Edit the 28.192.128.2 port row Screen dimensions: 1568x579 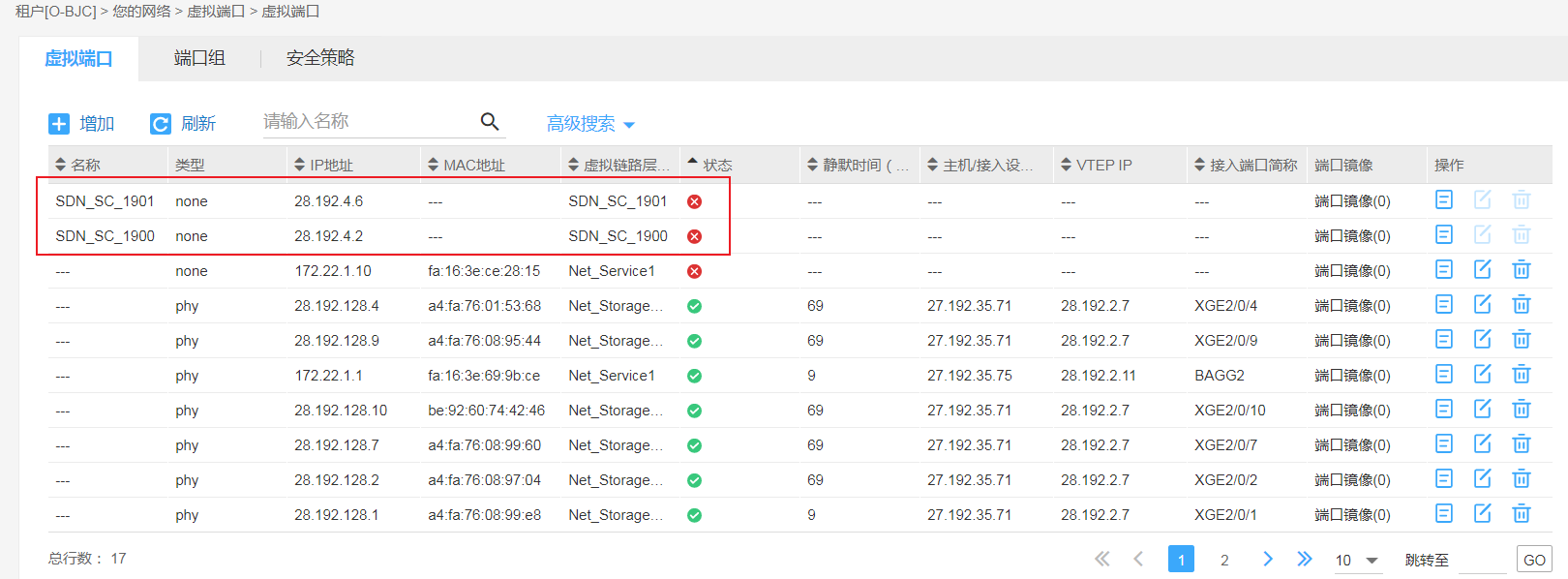coord(1483,478)
